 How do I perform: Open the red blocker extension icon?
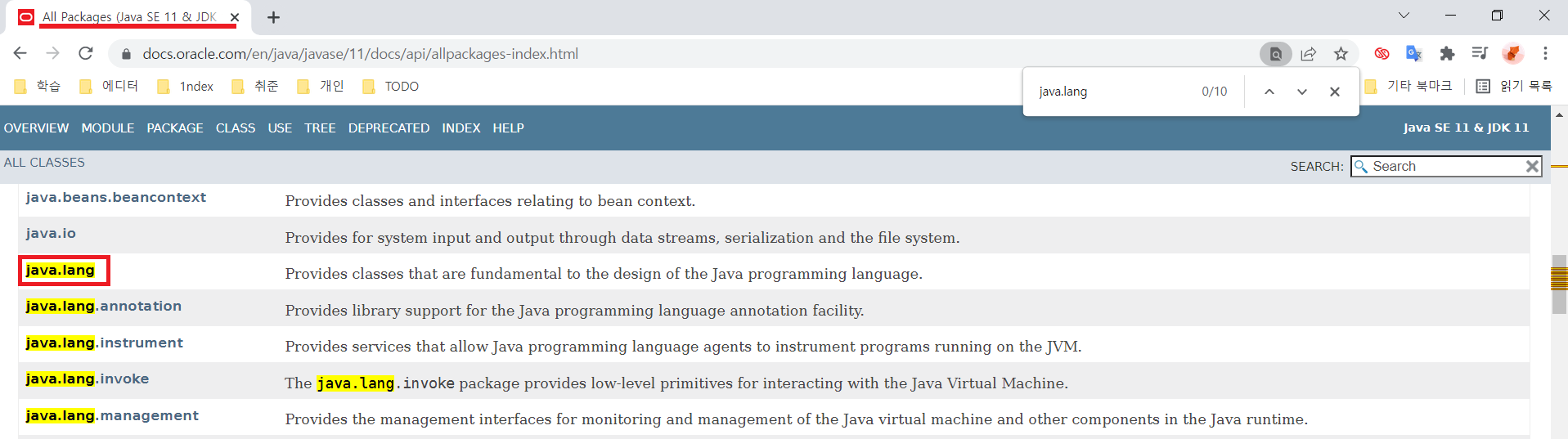click(1382, 54)
